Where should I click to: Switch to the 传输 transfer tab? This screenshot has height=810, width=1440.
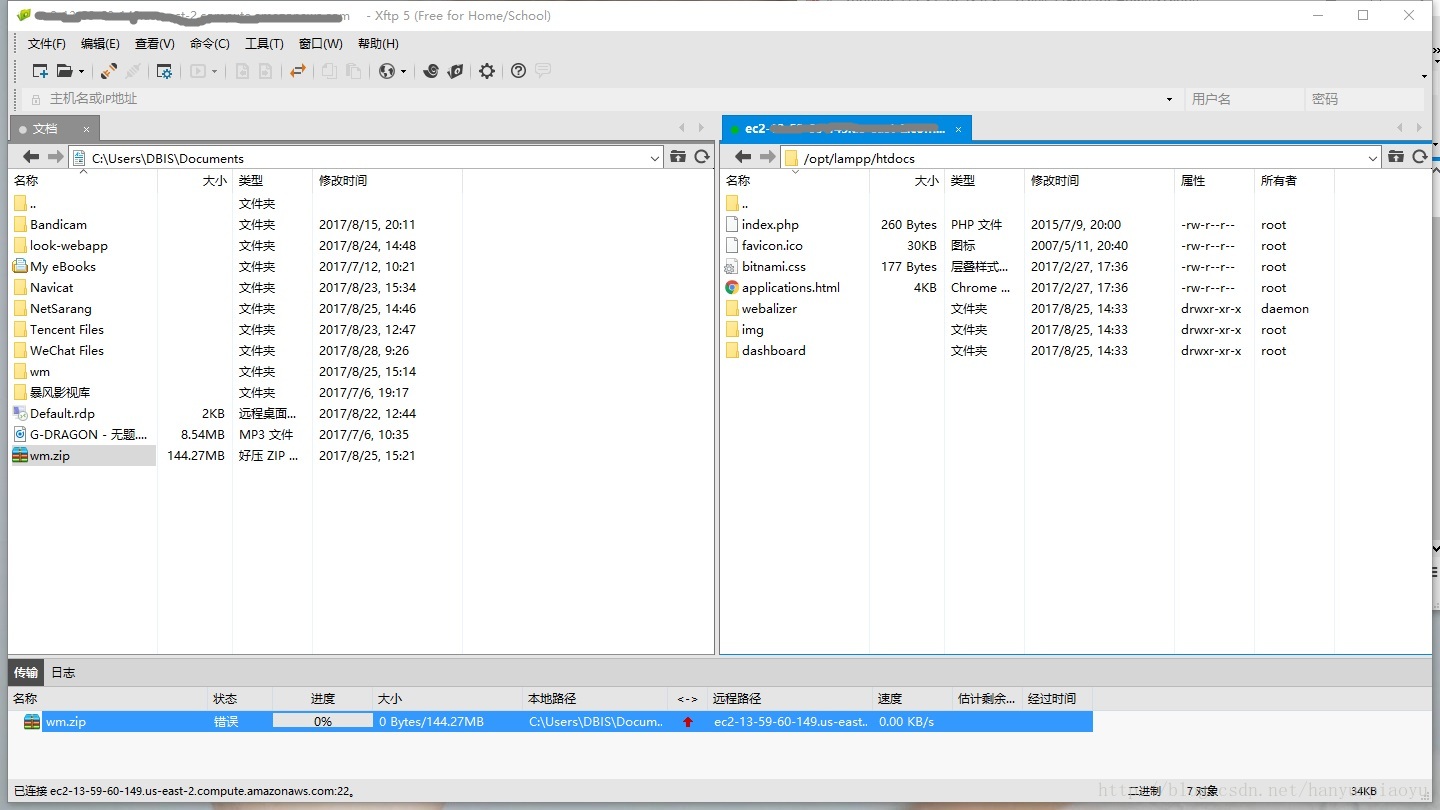26,672
